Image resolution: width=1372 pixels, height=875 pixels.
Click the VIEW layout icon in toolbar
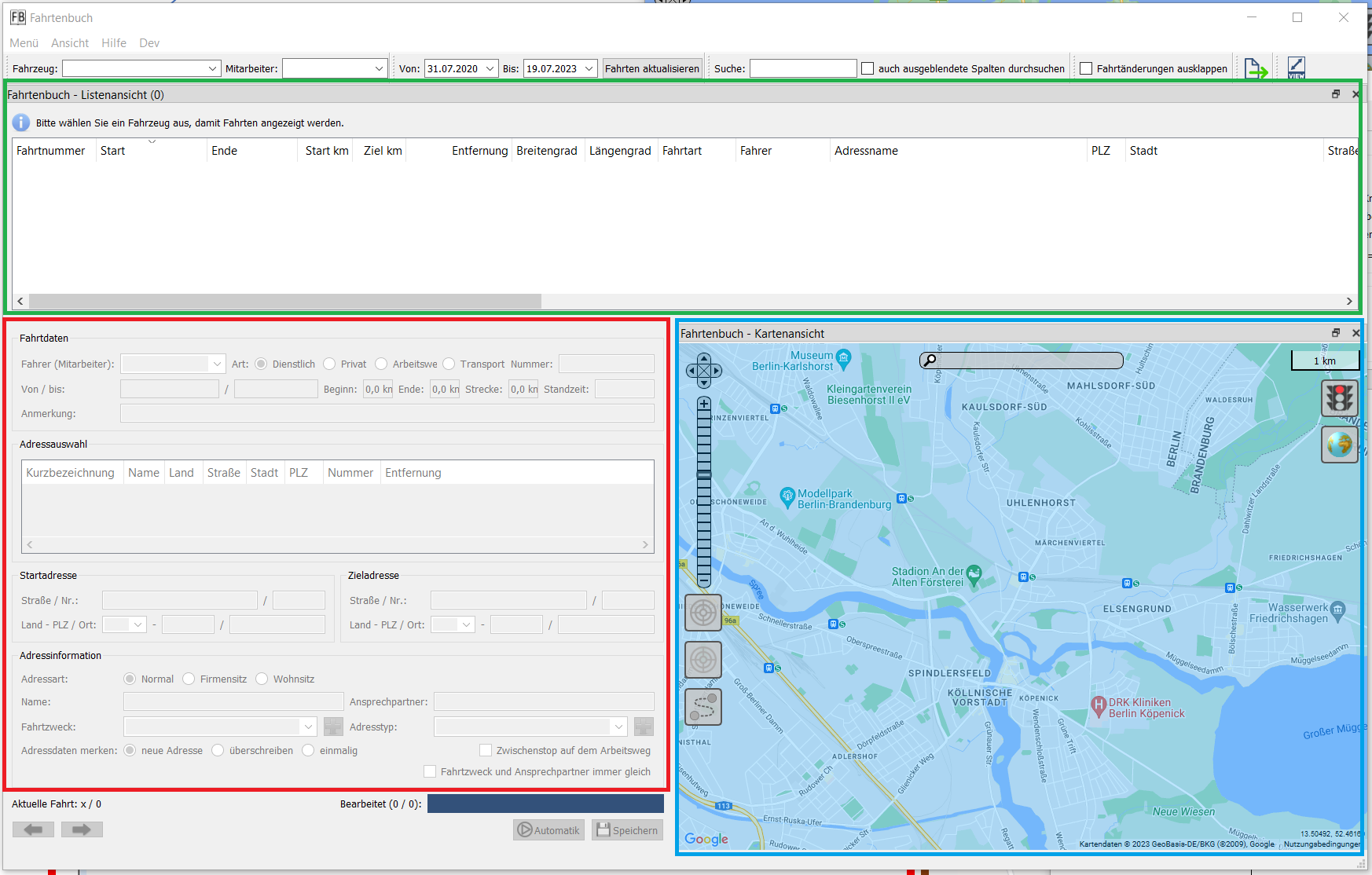pyautogui.click(x=1296, y=68)
